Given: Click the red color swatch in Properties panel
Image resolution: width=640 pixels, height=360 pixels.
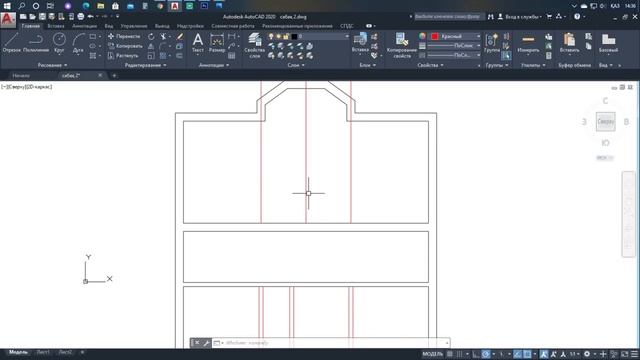Looking at the screenshot, I should [434, 36].
